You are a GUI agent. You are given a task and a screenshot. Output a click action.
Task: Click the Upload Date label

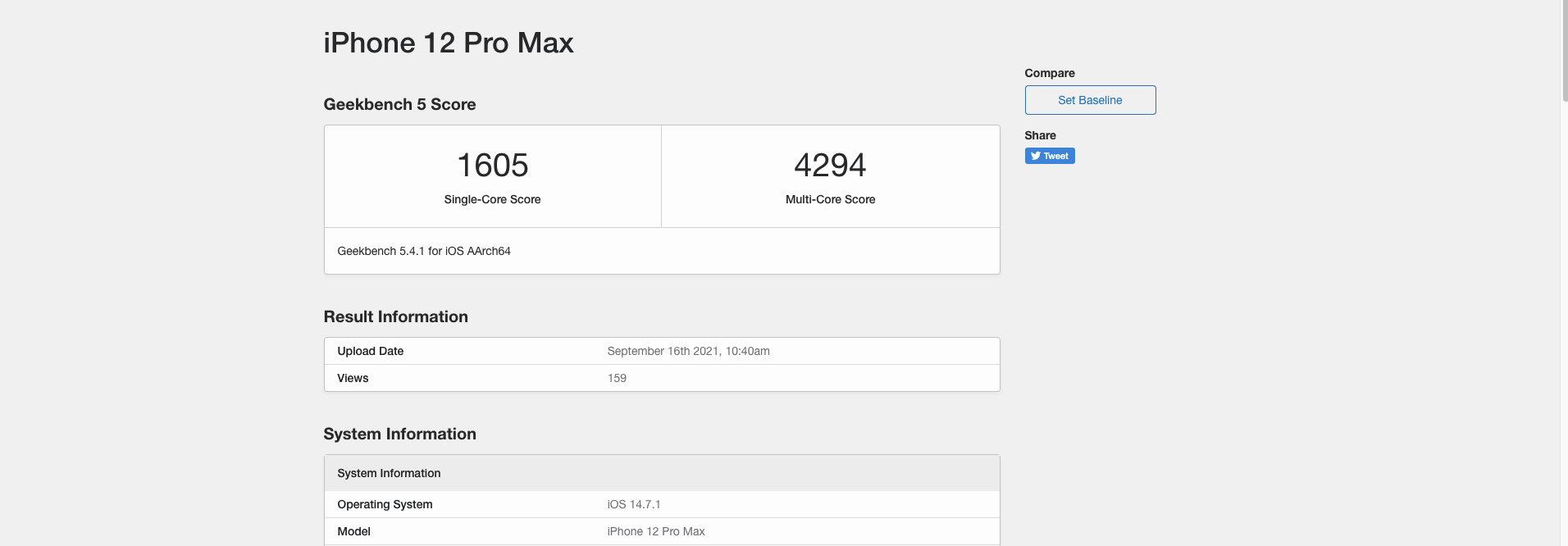(x=371, y=351)
